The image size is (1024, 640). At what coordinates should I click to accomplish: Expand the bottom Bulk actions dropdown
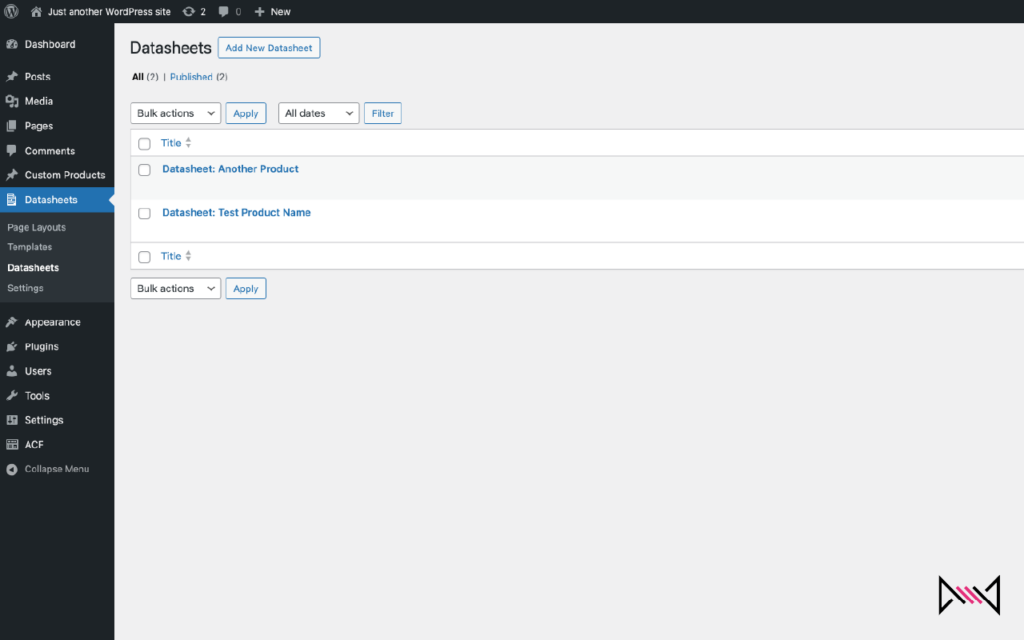coord(175,288)
